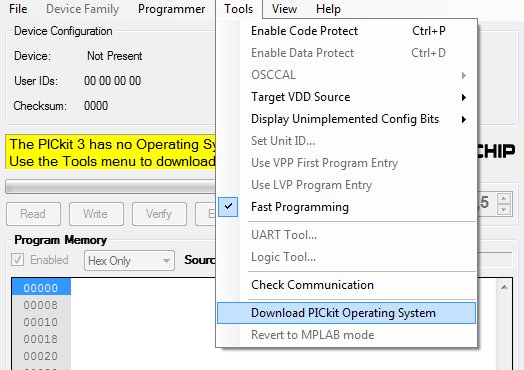Open the File menu
Viewport: 524px width, 370px height.
pos(18,9)
